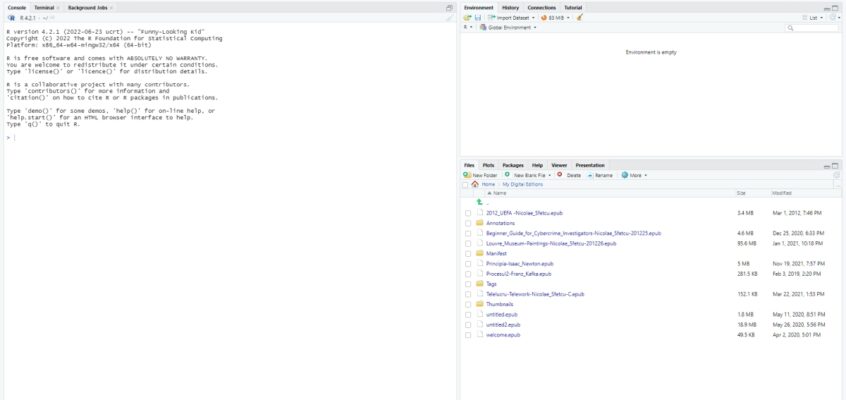Screen dimensions: 846x400
Task: Switch to the Plots tab
Action: click(488, 165)
